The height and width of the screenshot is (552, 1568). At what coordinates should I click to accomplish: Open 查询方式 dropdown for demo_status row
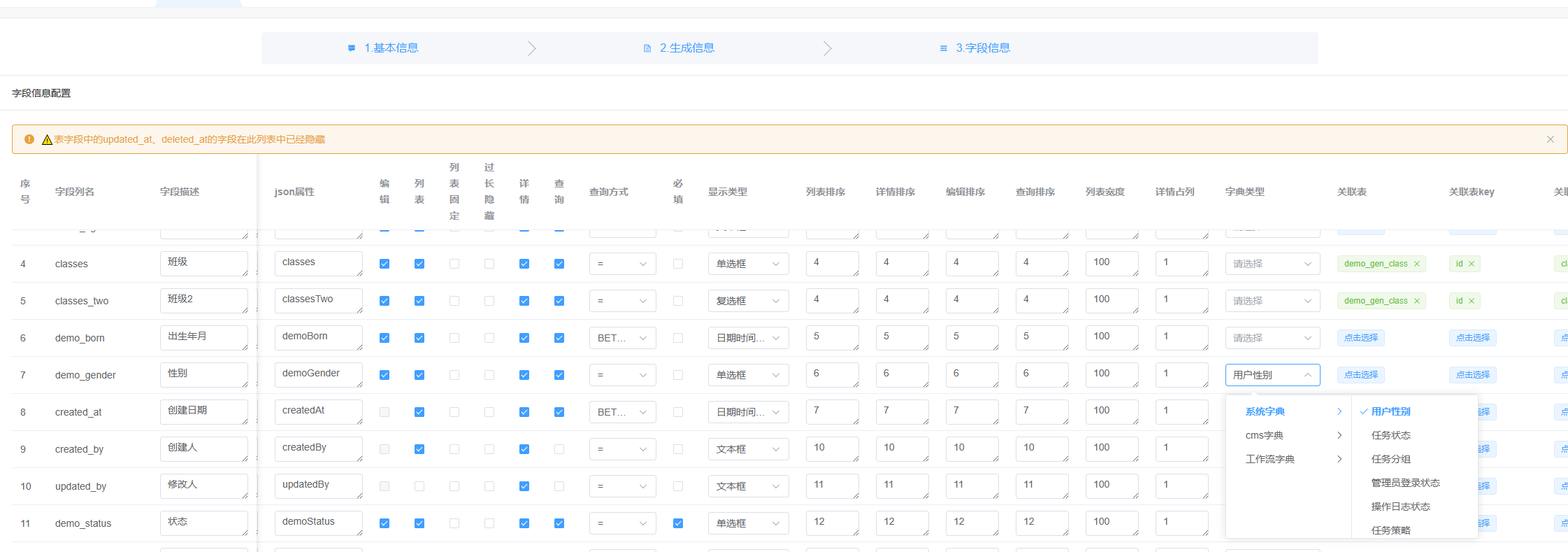tap(623, 523)
